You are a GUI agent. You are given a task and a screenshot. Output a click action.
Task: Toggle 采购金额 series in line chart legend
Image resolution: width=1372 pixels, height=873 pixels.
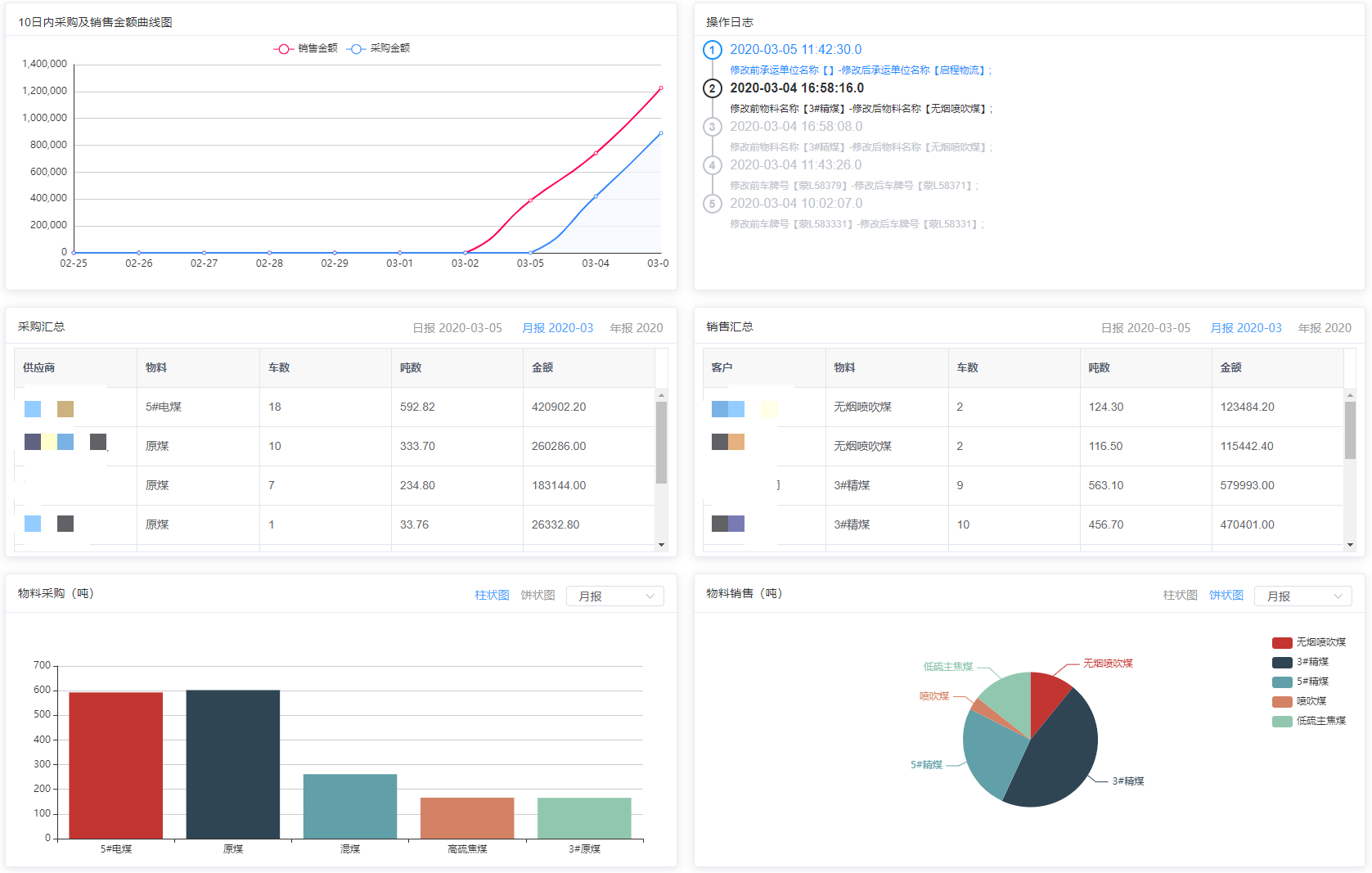(x=379, y=48)
